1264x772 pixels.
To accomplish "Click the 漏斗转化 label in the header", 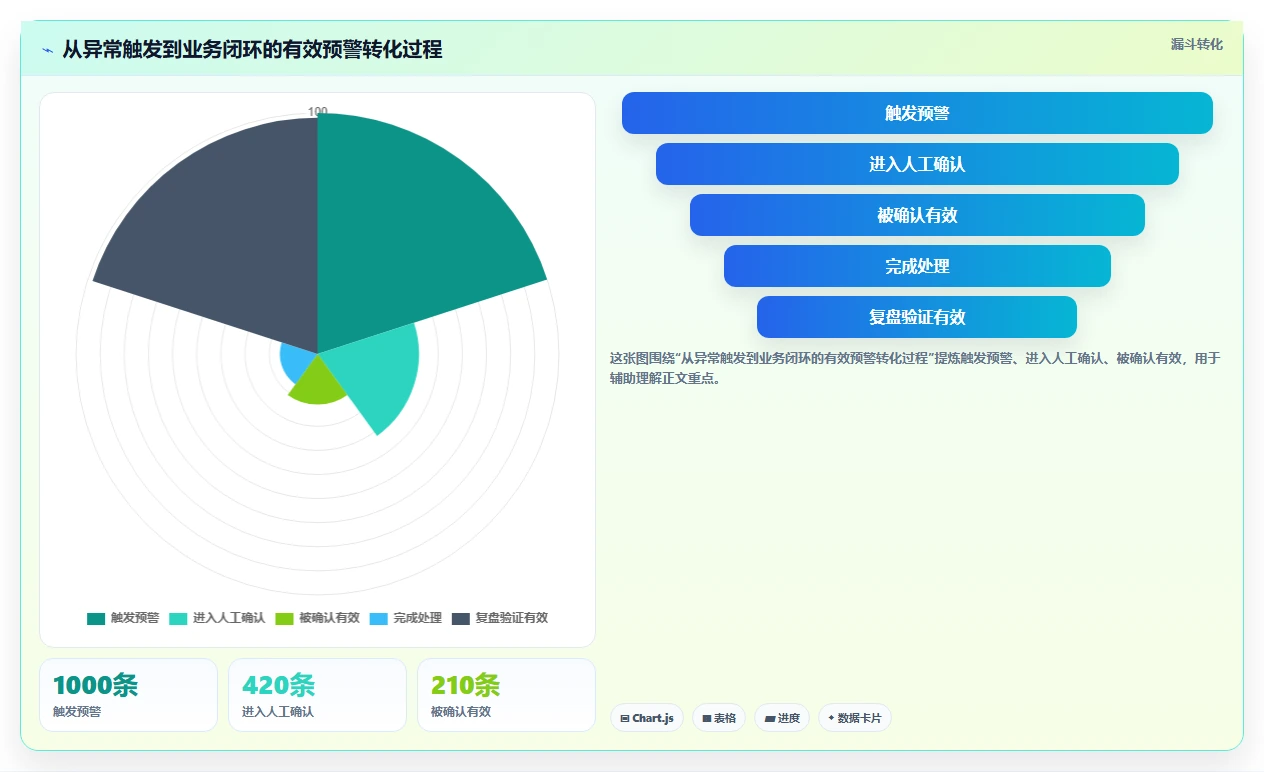I will [1196, 44].
